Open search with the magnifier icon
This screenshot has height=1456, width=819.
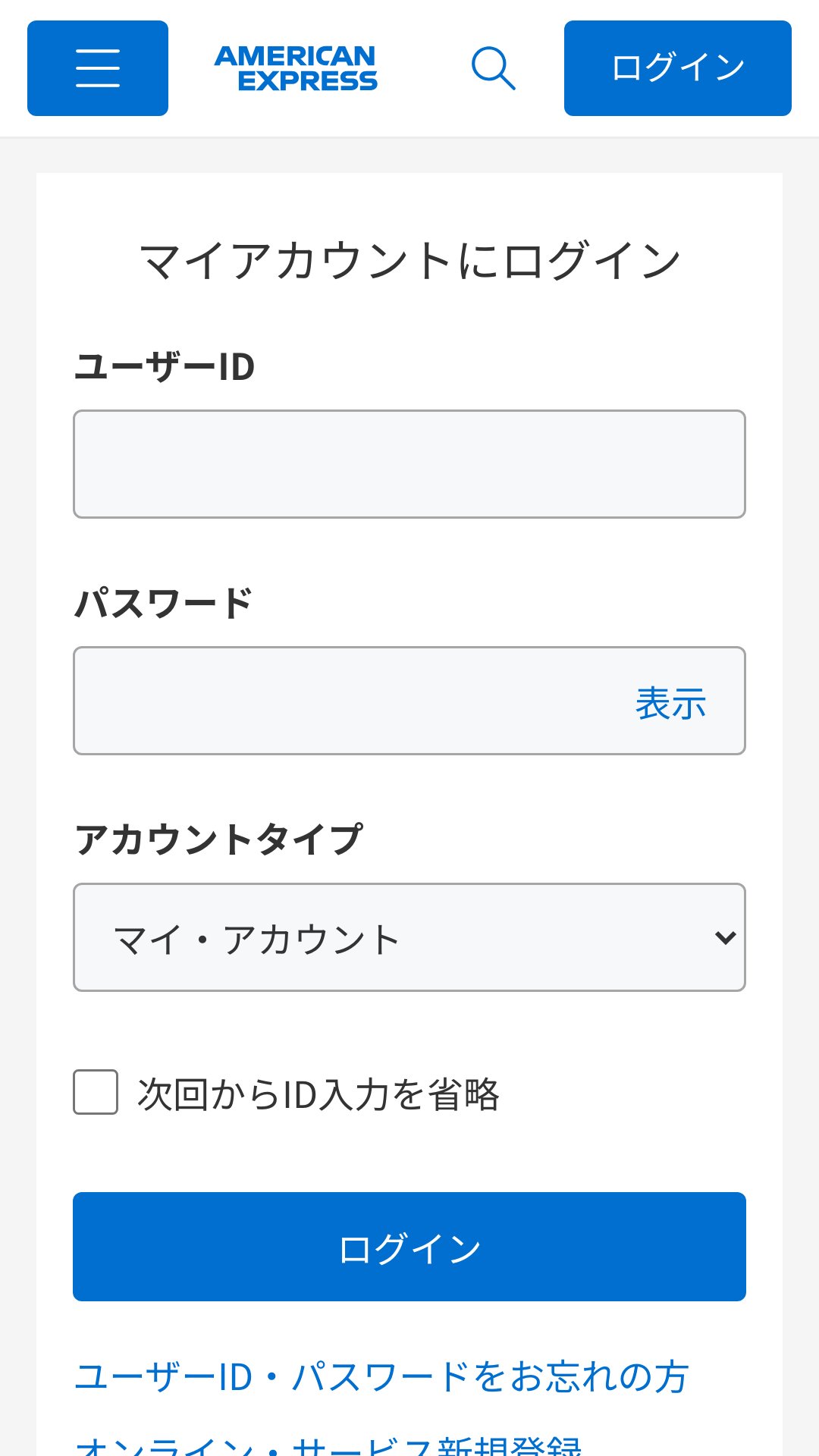coord(494,68)
